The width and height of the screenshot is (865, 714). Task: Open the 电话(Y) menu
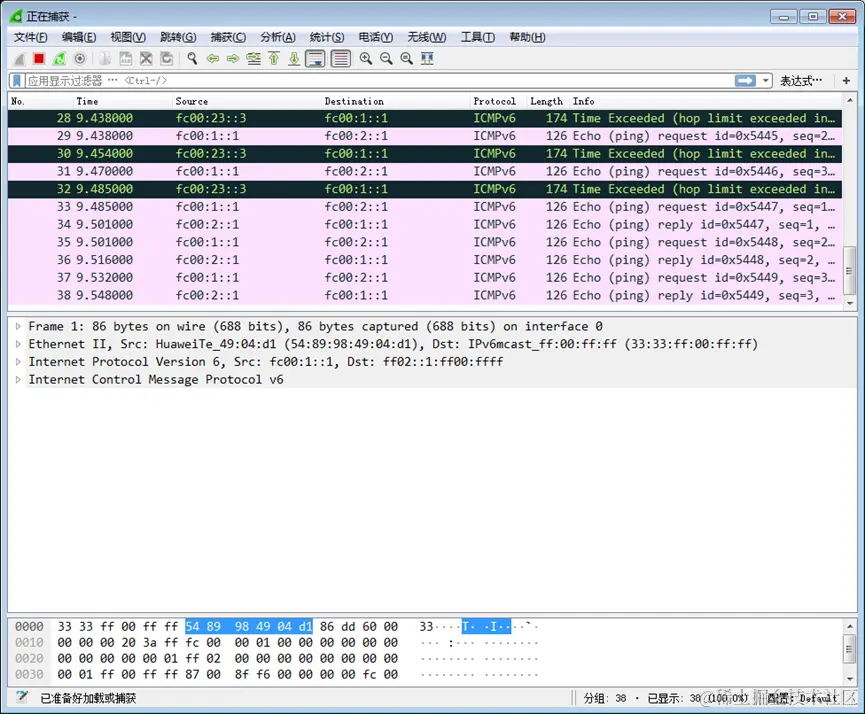tap(376, 37)
